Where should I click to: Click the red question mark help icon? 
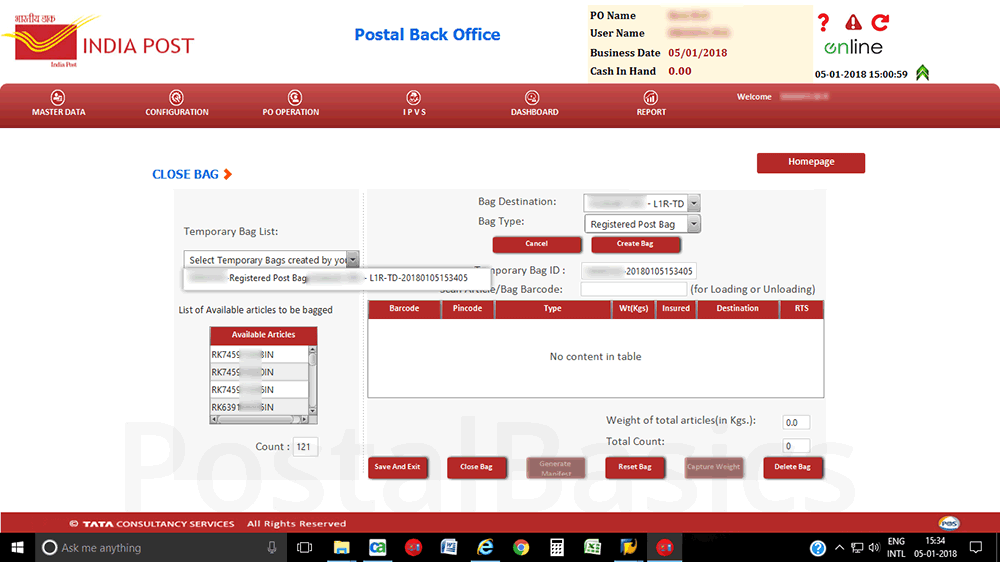(x=824, y=22)
